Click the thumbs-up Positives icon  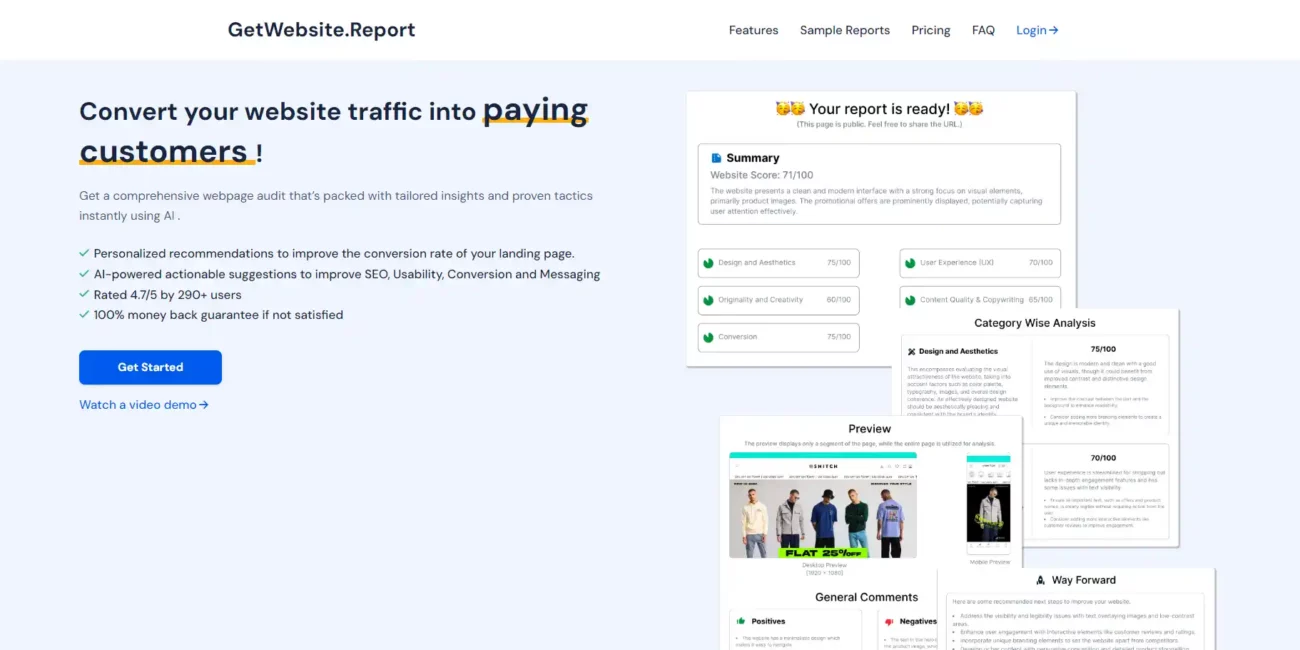point(742,621)
